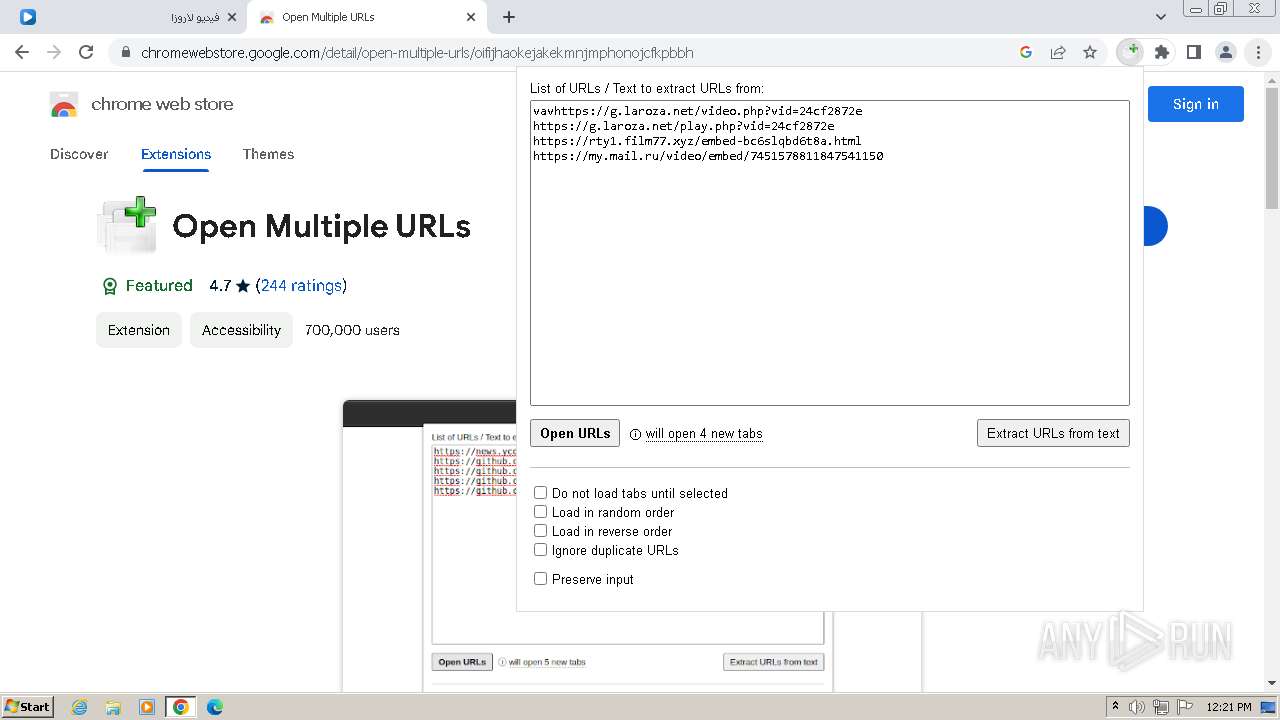Open Extensions puzzle icon
This screenshot has height=720, width=1280.
click(x=1162, y=52)
